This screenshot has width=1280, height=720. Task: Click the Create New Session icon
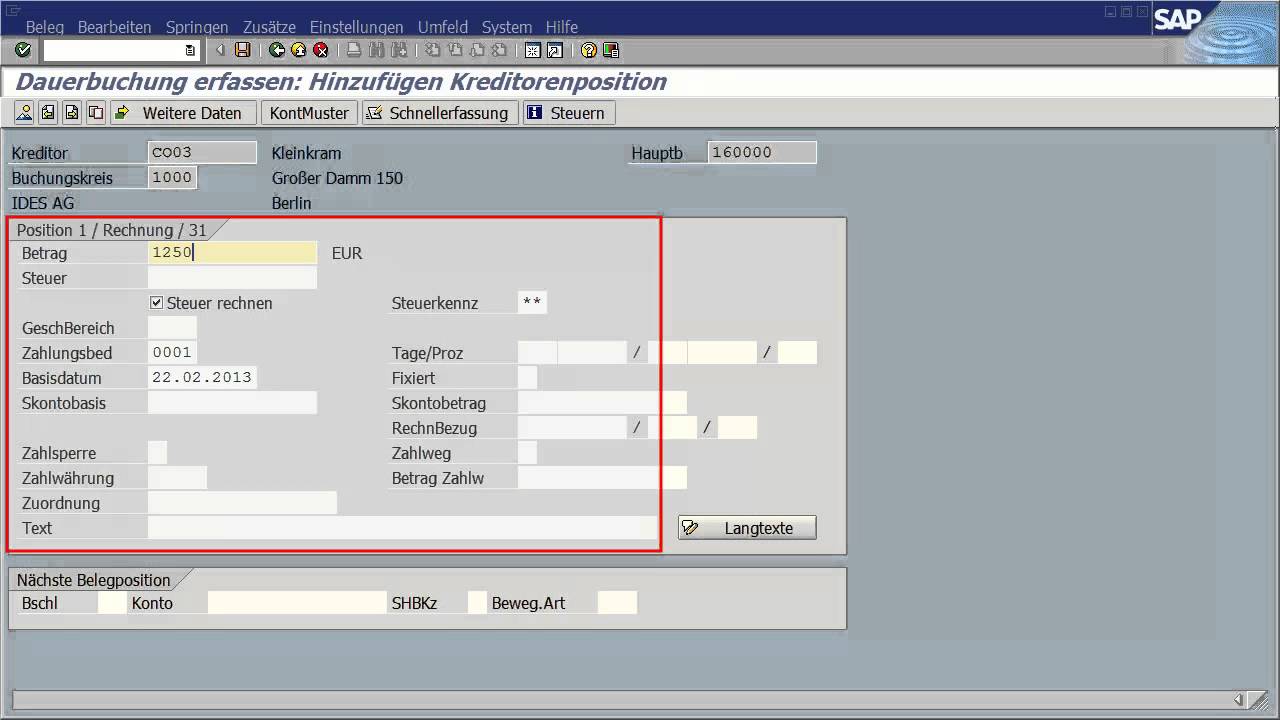(533, 50)
